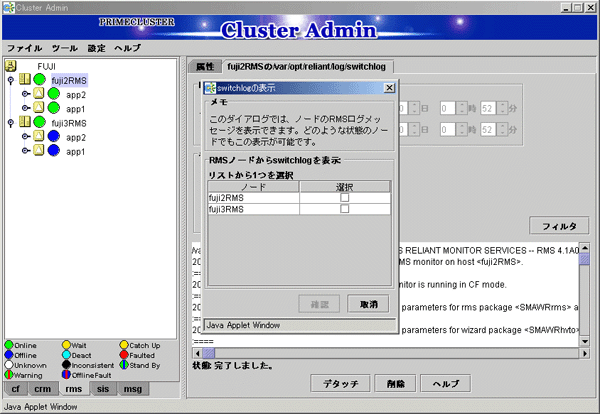Check the fuji2RMS selection checkbox

[x=344, y=198]
